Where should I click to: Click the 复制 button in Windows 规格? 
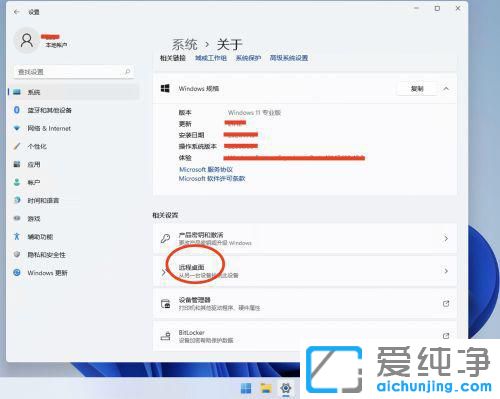pos(417,89)
